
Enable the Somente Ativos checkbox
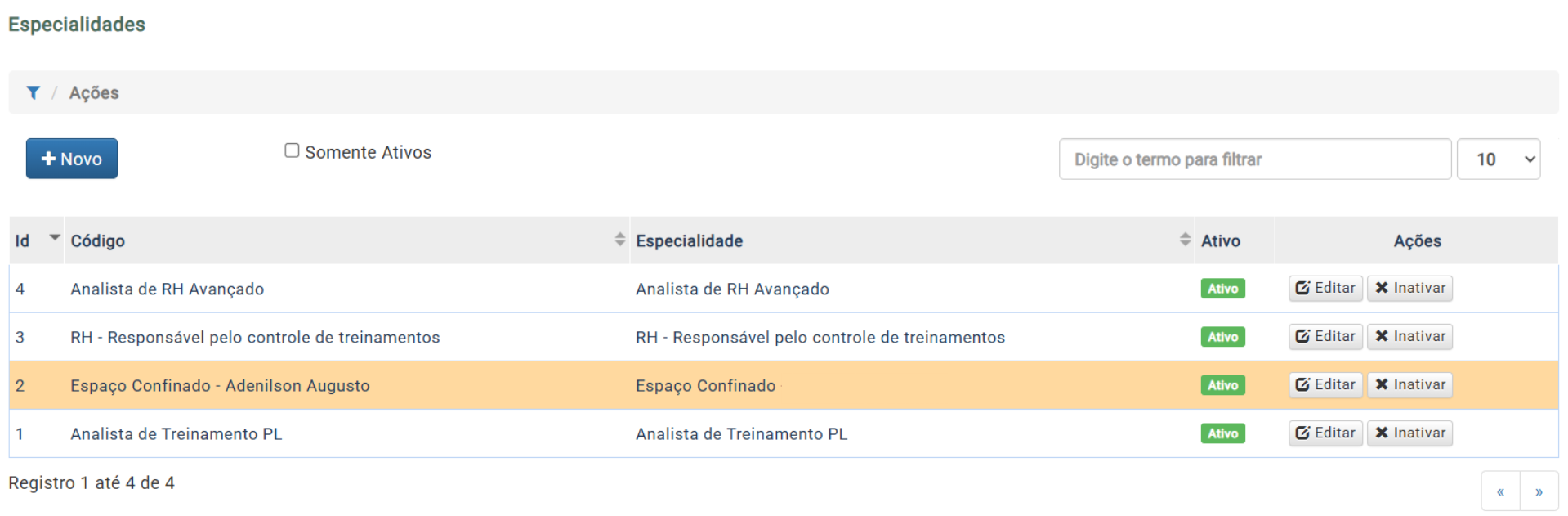[x=292, y=150]
